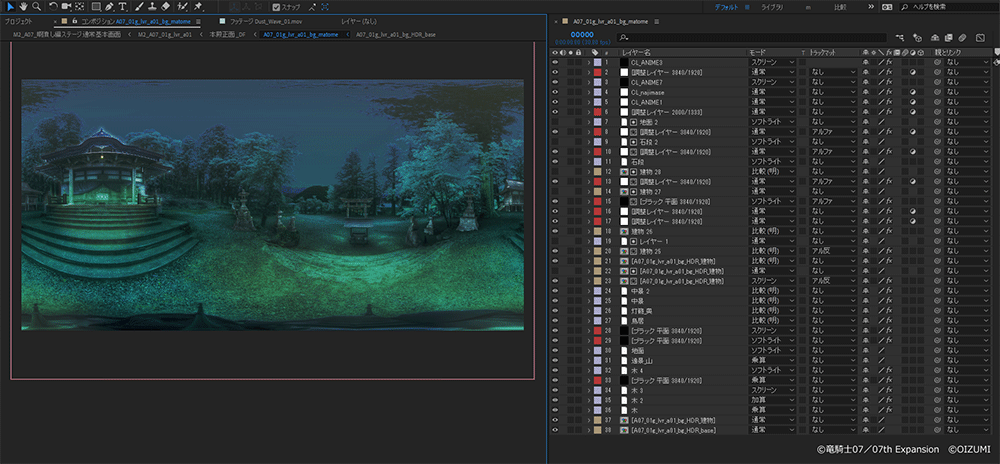Click the Puppet Pin tool
Viewport: 1000px width, 464px height.
(x=198, y=7)
